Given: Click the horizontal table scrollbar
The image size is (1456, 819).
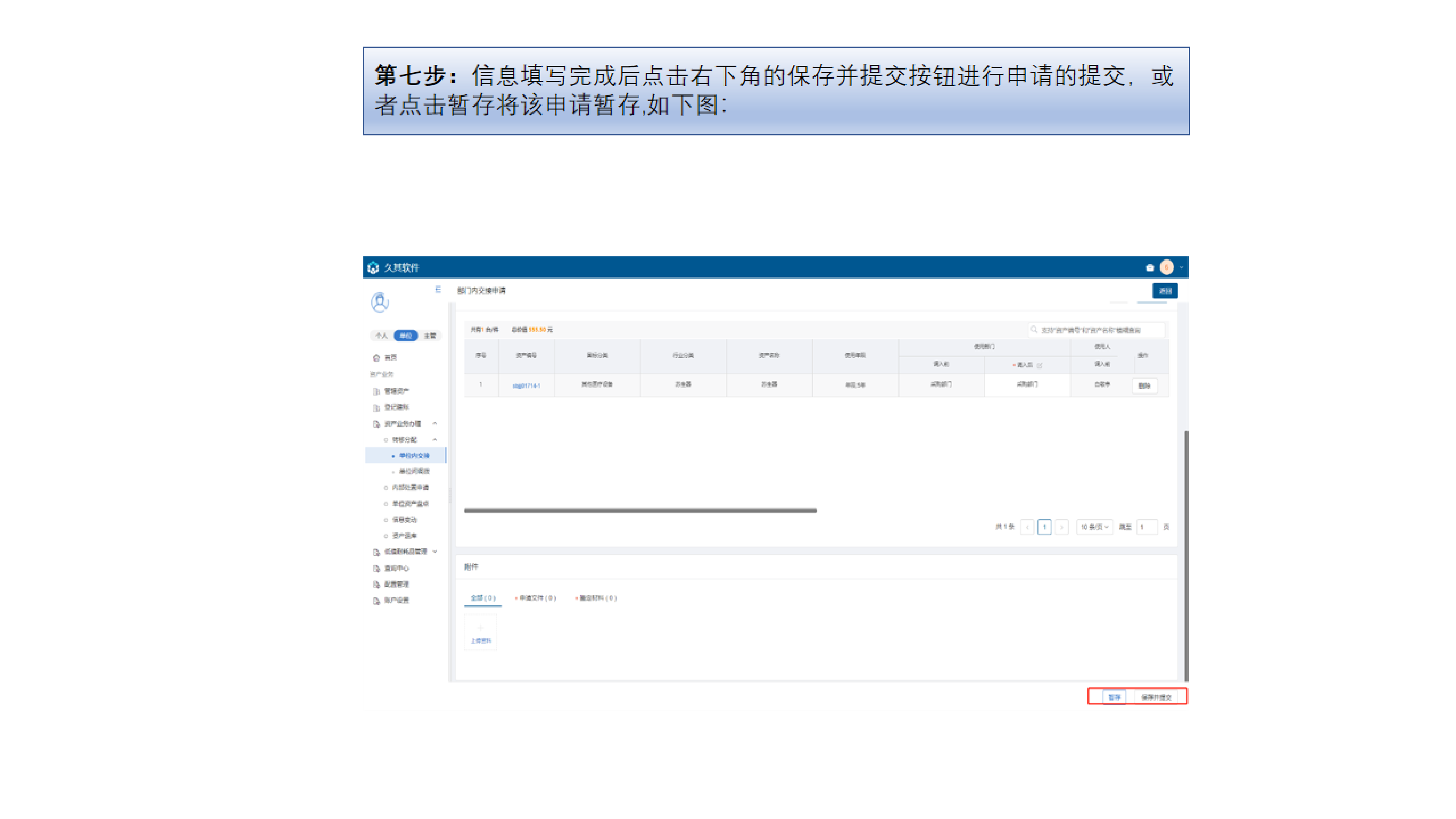Looking at the screenshot, I should tap(640, 510).
